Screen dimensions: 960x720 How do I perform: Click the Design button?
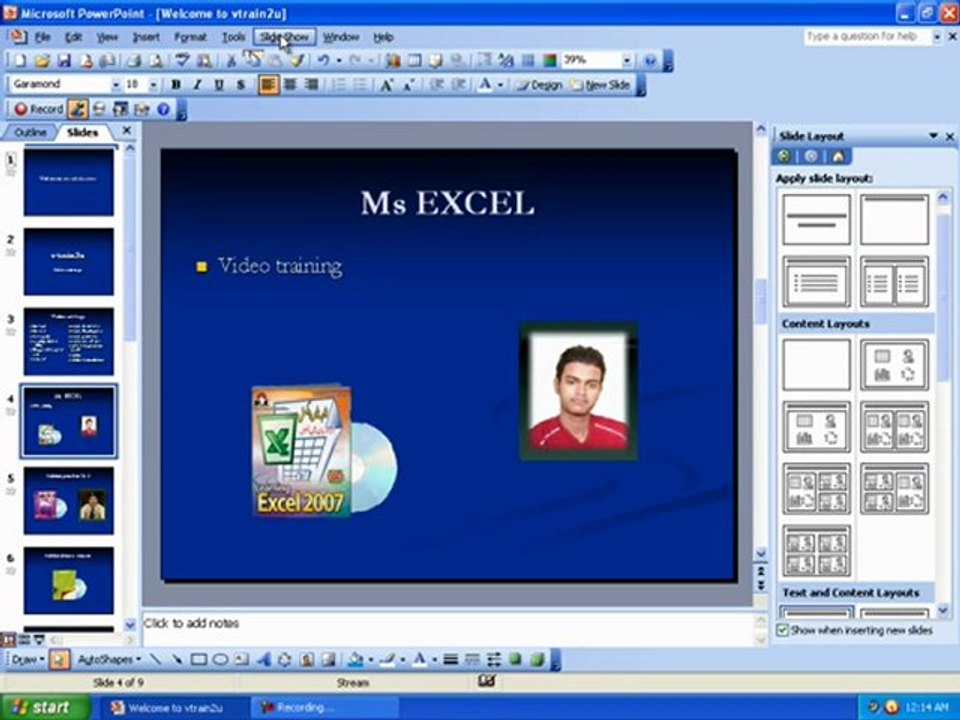pos(540,85)
